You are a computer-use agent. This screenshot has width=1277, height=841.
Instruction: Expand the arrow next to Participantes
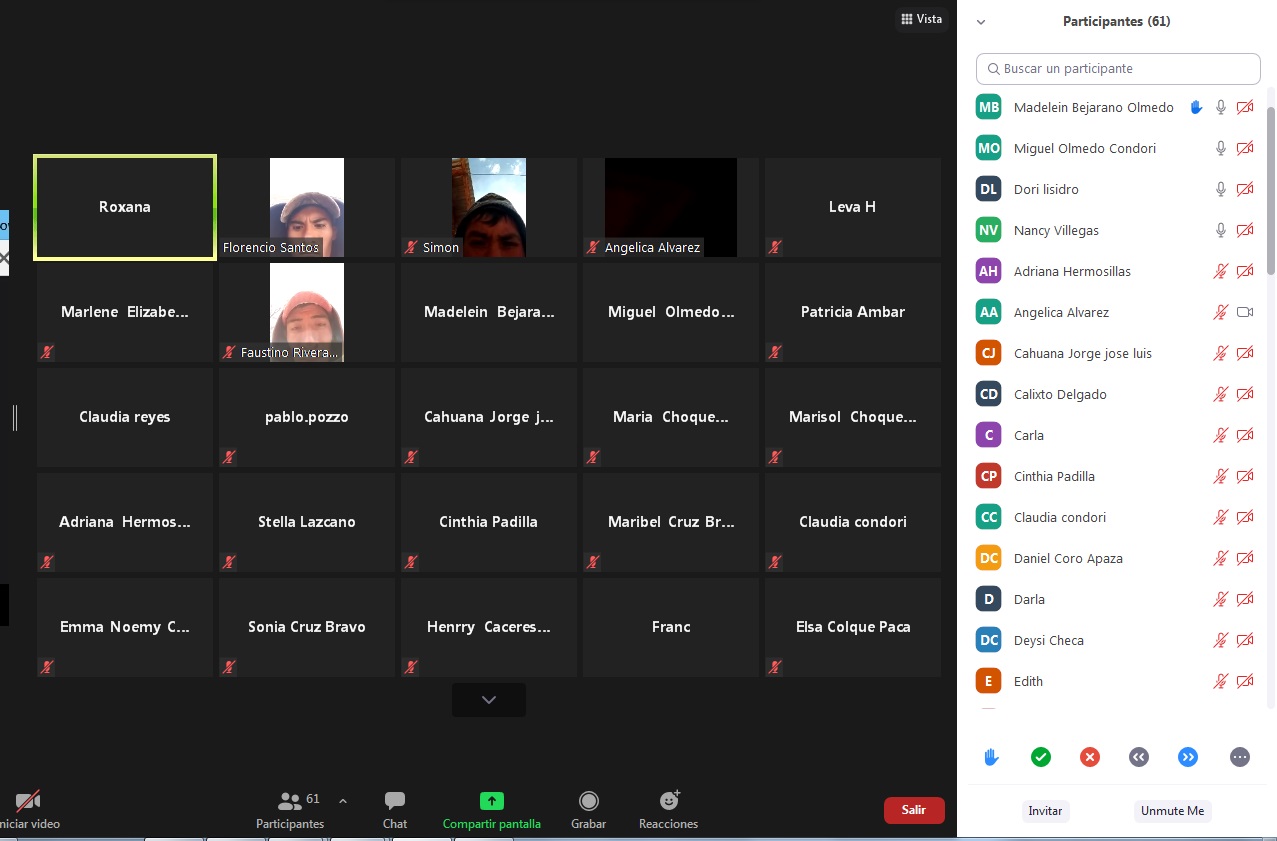point(343,801)
